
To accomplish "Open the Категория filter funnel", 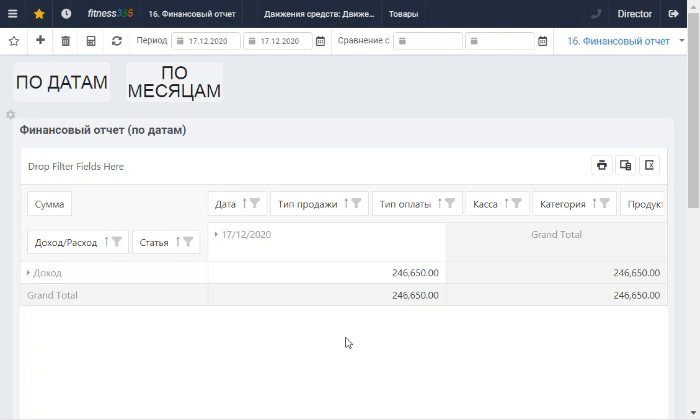I will [604, 204].
